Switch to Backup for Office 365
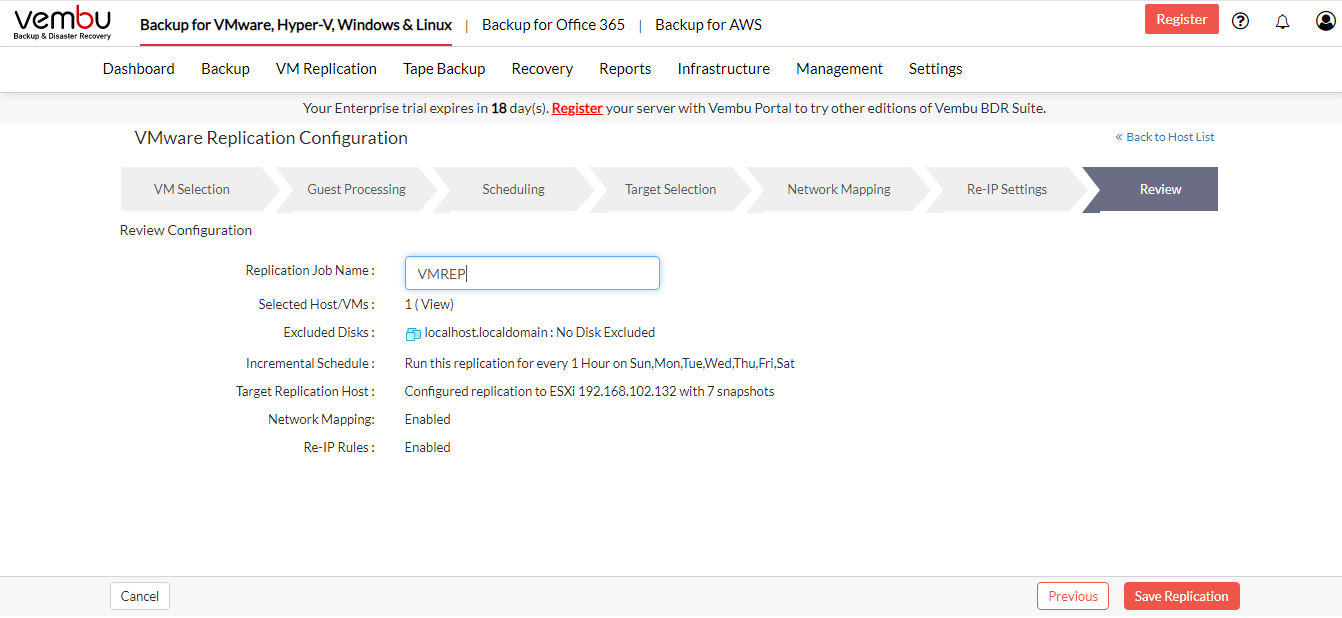1342x618 pixels. pyautogui.click(x=553, y=25)
